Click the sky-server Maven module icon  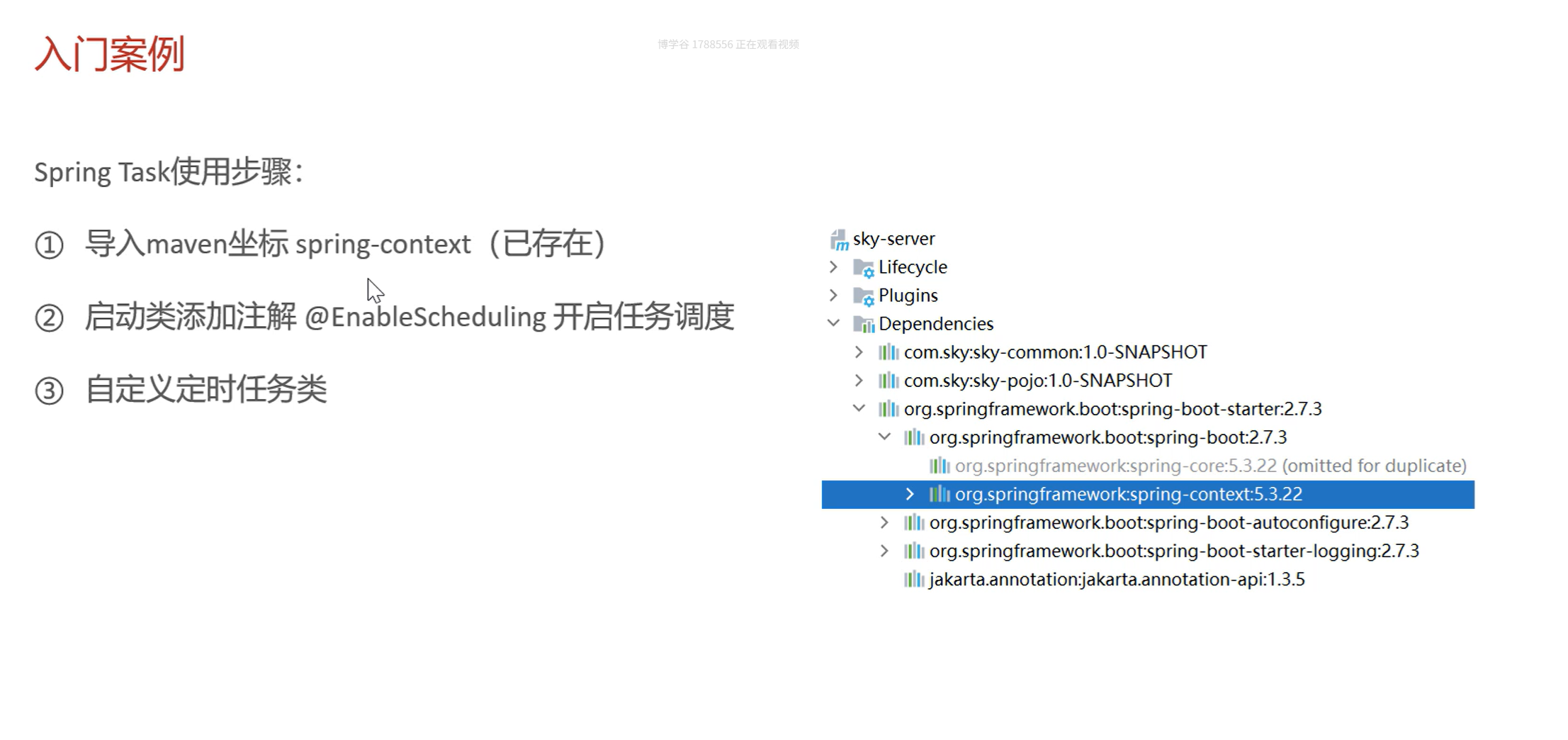839,240
